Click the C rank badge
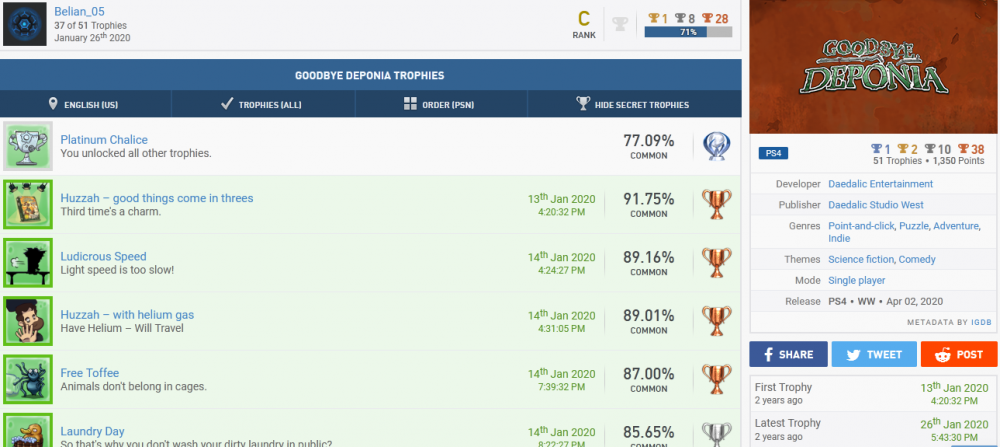This screenshot has height=447, width=1000. (x=584, y=24)
